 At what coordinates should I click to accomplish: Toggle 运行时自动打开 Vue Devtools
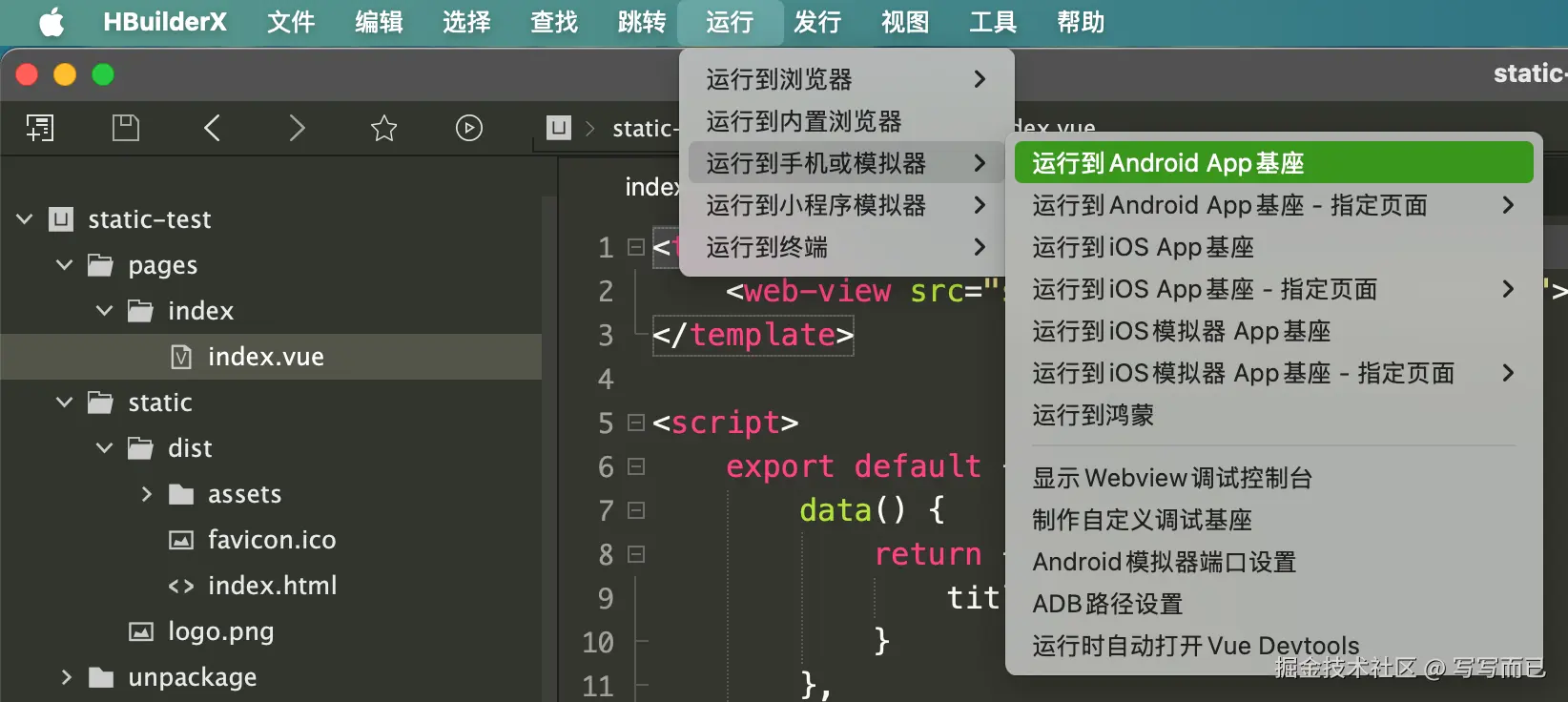click(x=1273, y=646)
